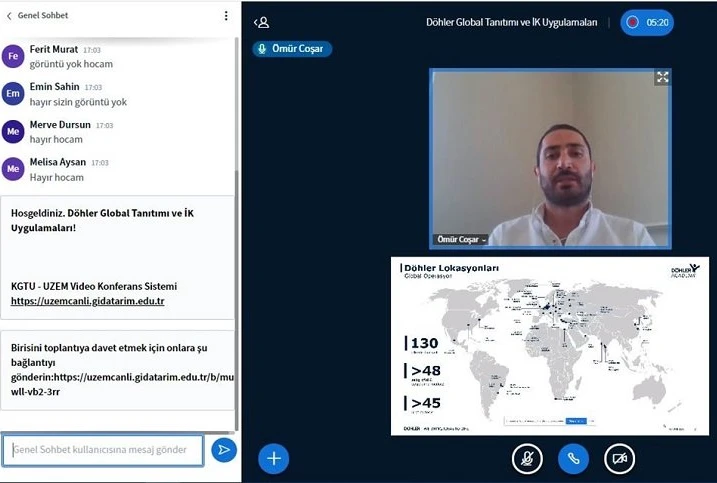Click Melisa Aysan's avatar icon
Image resolution: width=717 pixels, height=483 pixels.
(13, 169)
